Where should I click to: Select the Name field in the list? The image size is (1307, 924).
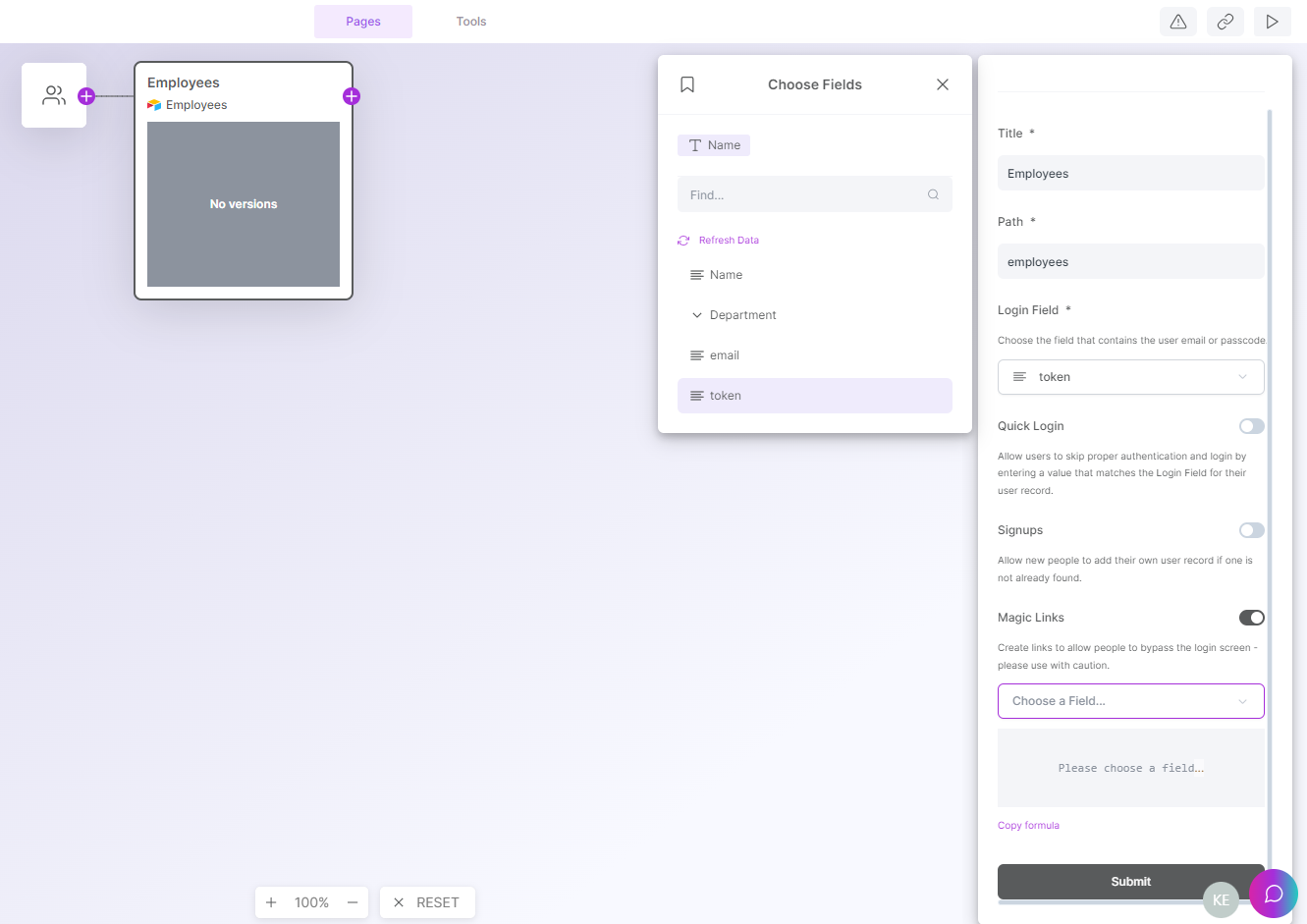click(x=815, y=275)
